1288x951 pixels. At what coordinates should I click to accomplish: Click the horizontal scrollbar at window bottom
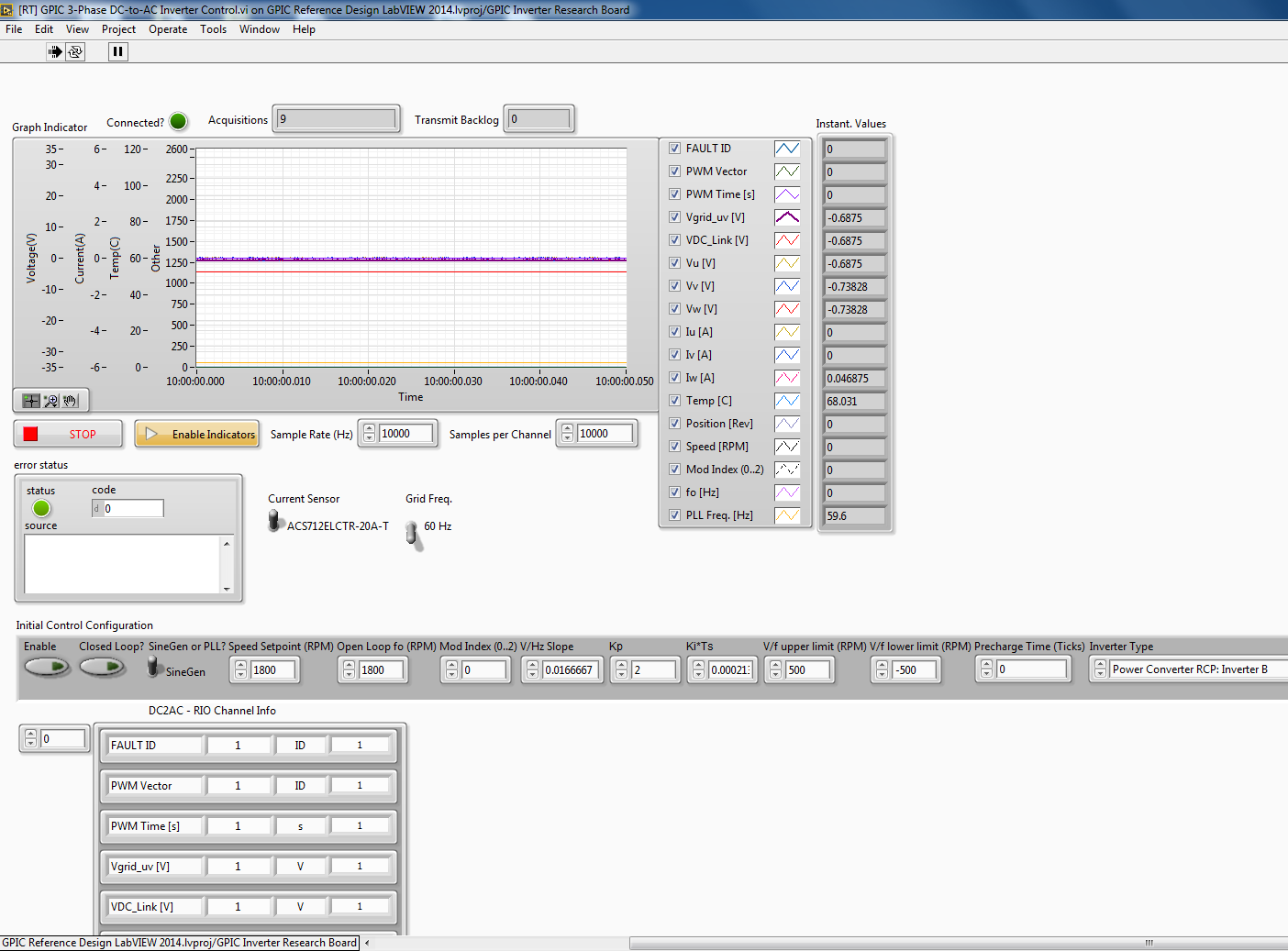959,943
